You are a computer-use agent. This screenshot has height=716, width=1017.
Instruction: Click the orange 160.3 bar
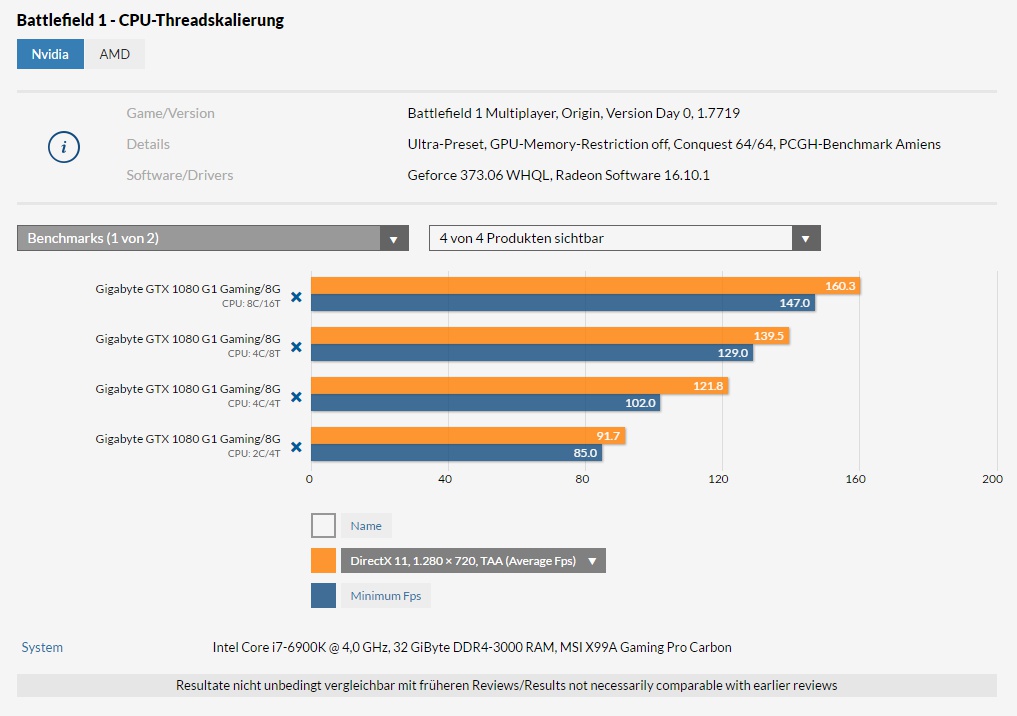point(586,286)
